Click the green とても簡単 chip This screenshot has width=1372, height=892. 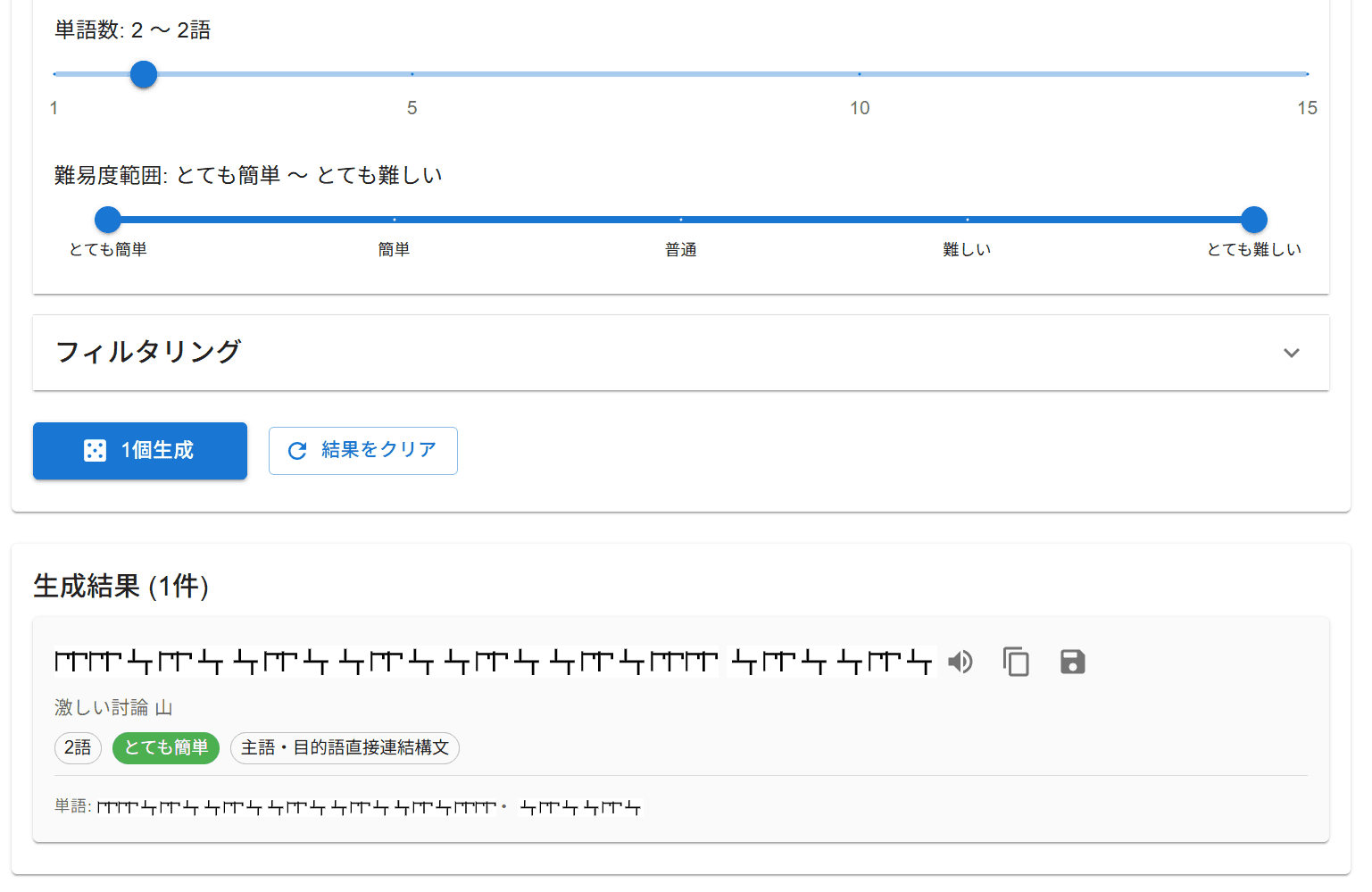point(166,747)
